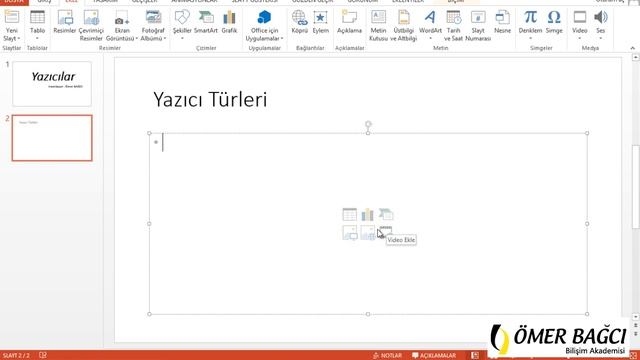Image resolution: width=640 pixels, height=360 pixels.
Task: Toggle NOTLAR notes pane in status bar
Action: click(387, 356)
